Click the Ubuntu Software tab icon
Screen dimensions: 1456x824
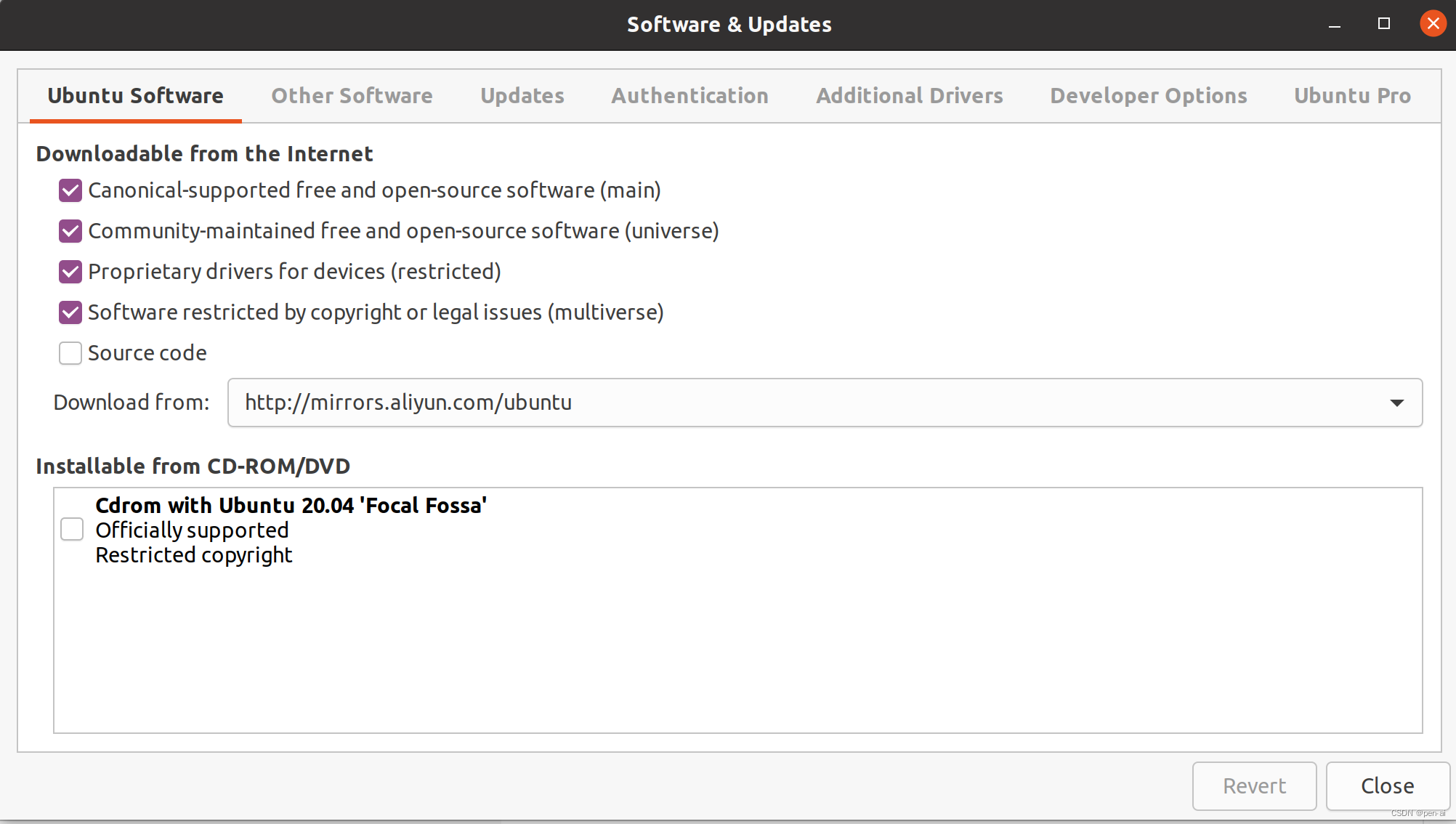click(135, 95)
